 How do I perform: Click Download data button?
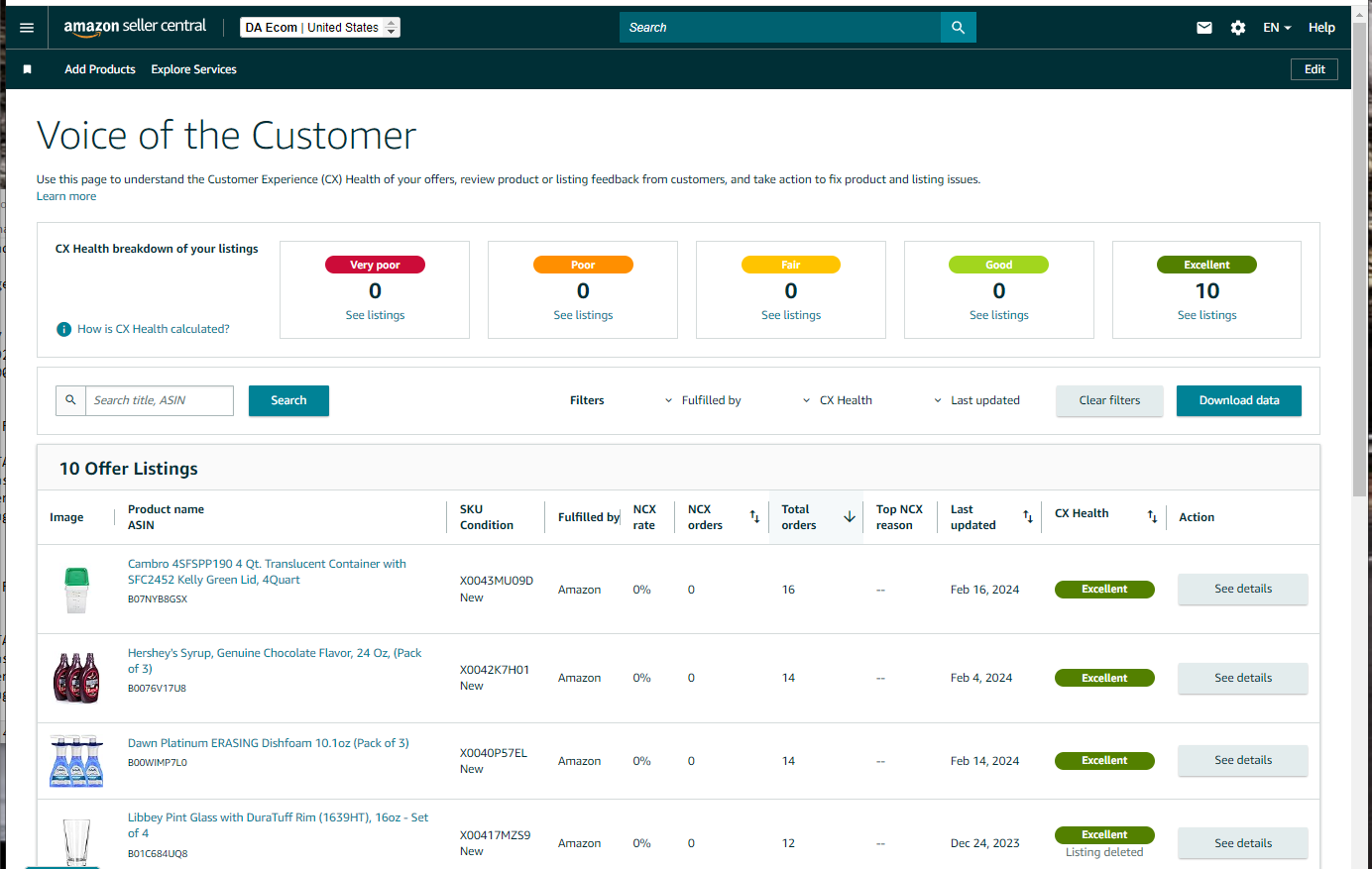(1239, 400)
